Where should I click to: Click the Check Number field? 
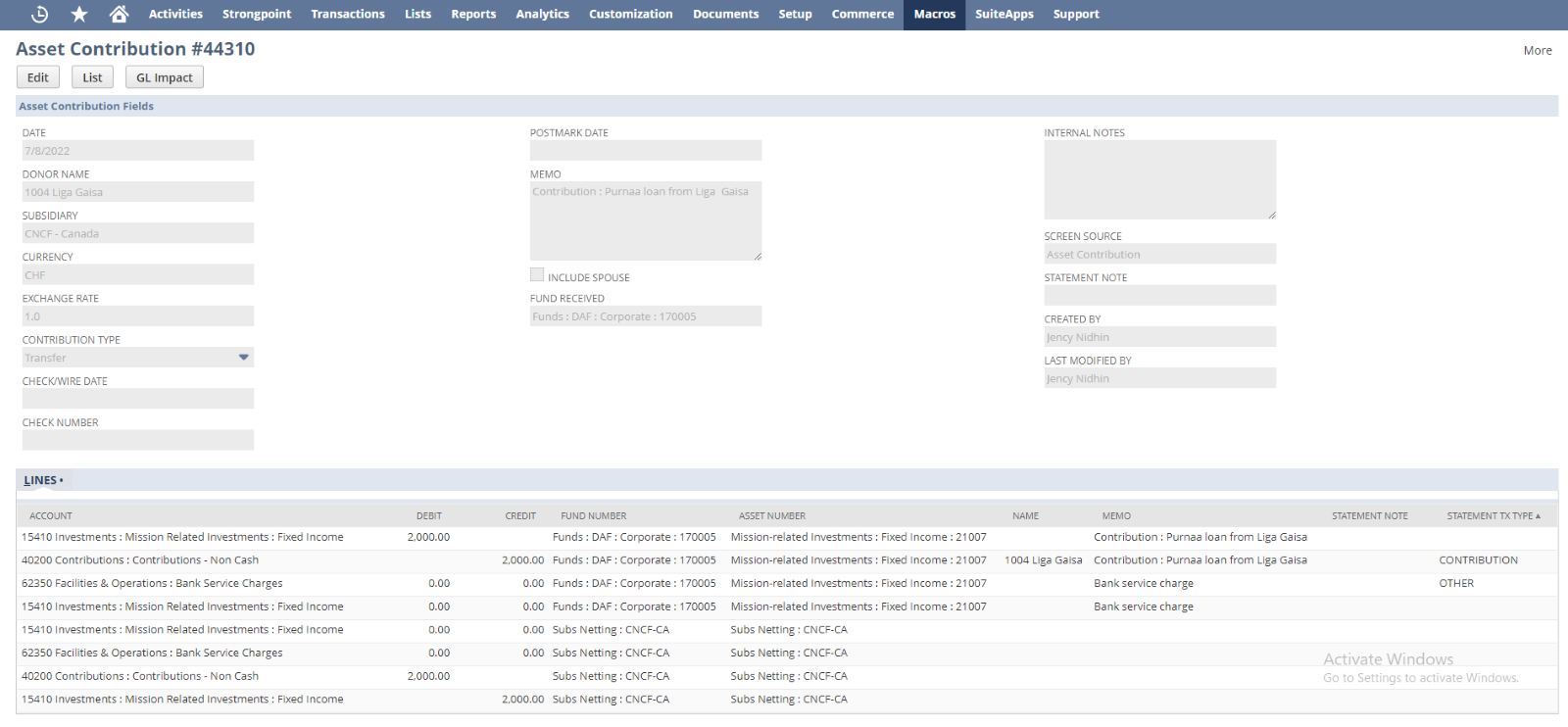(137, 440)
